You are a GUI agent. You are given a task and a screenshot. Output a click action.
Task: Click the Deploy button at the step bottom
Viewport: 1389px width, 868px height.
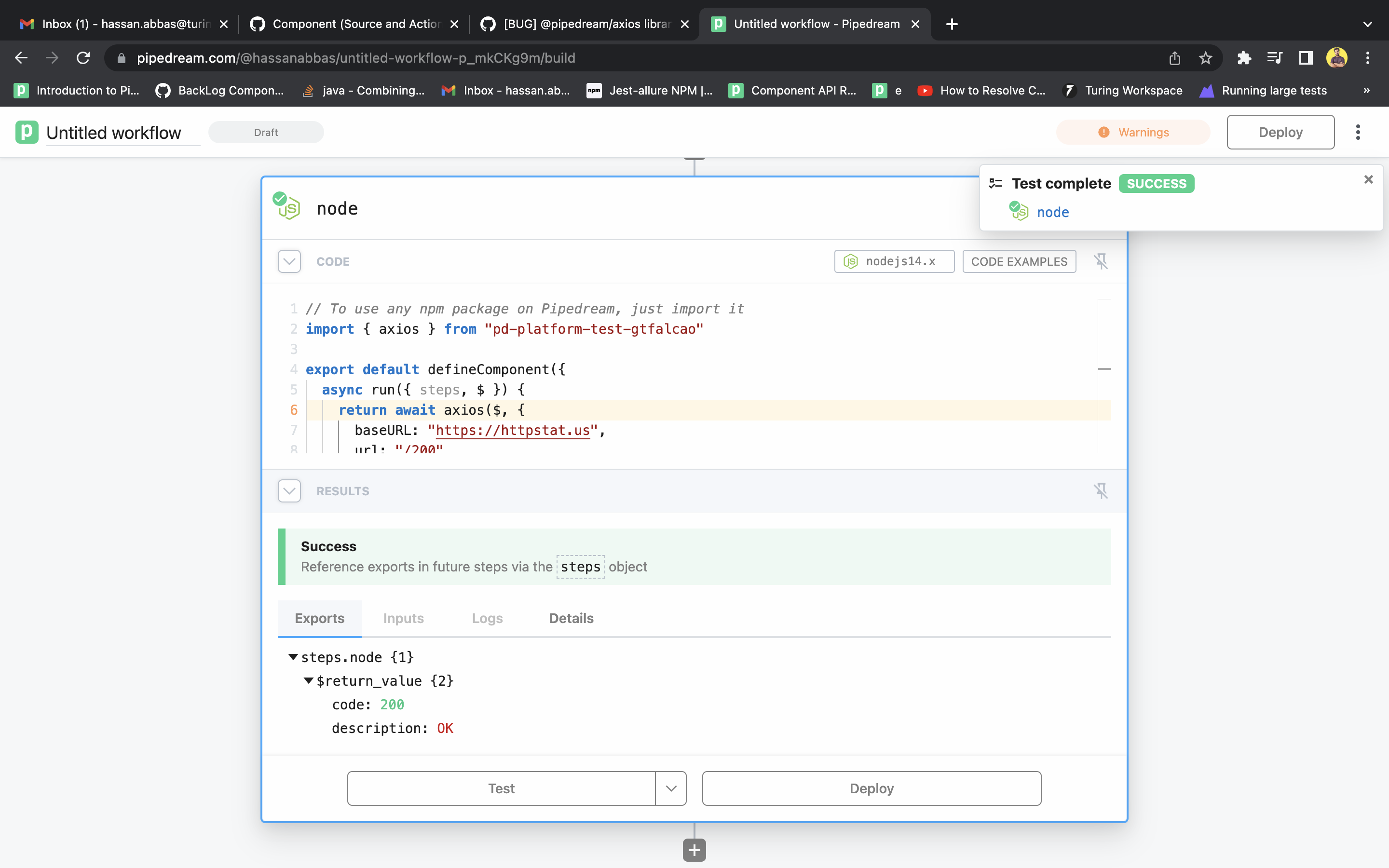872,788
